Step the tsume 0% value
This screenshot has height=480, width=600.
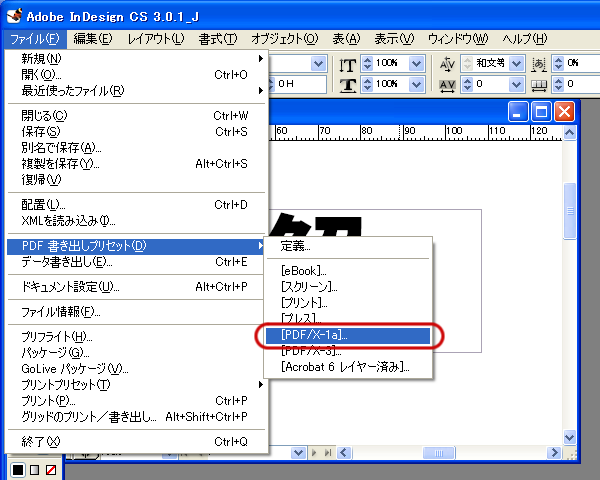pos(558,64)
